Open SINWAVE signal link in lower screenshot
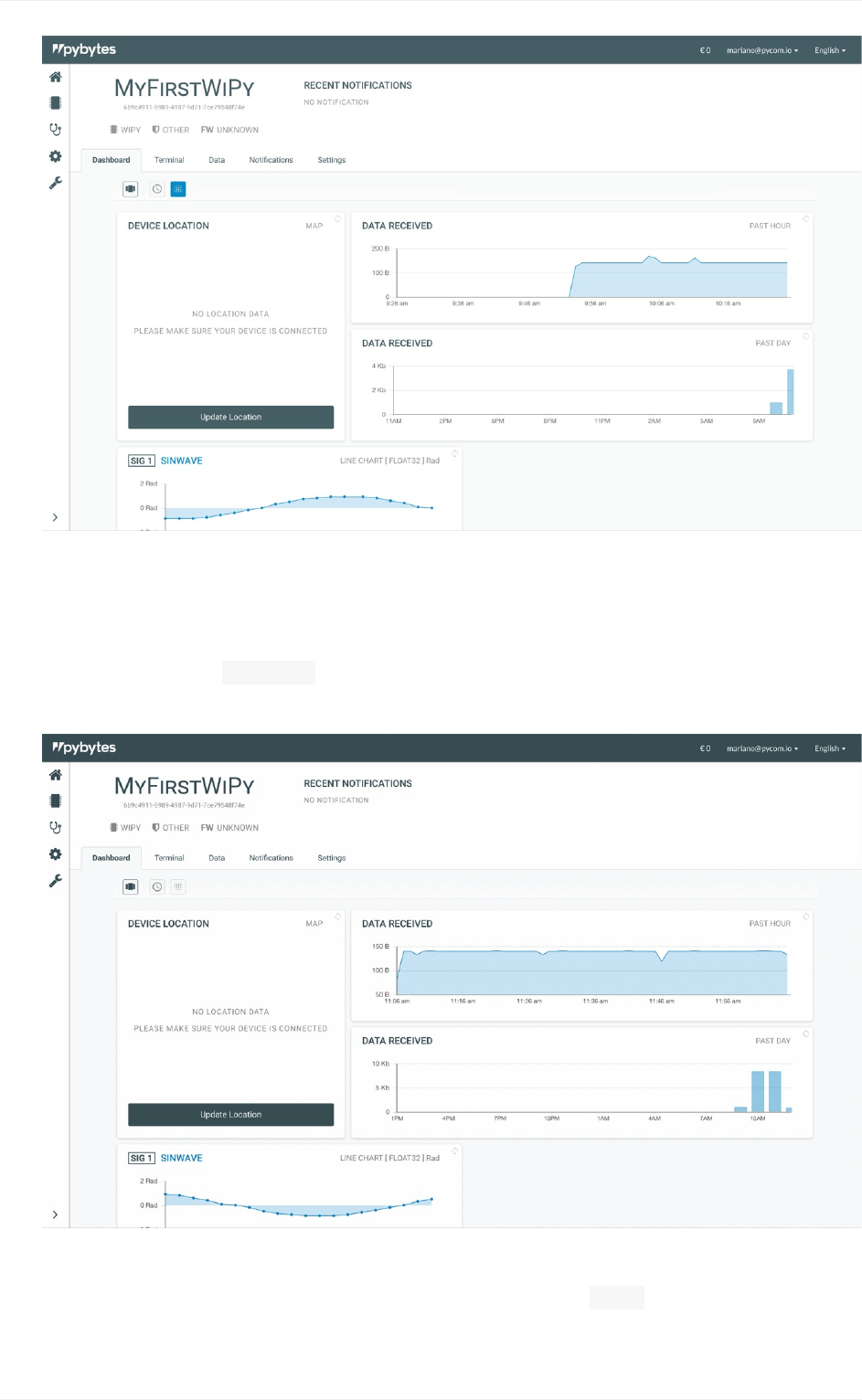 coord(182,1158)
